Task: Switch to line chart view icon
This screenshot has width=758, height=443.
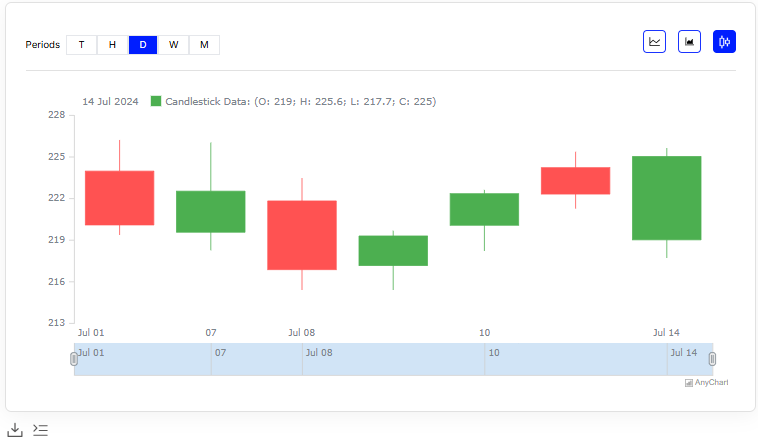Action: coord(655,42)
